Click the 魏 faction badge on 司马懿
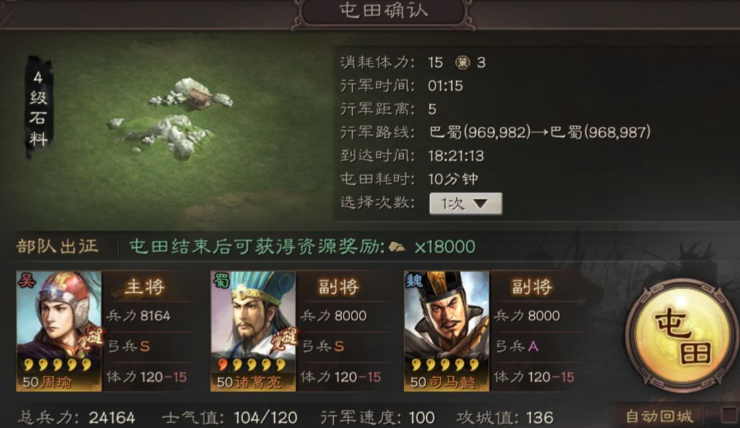 (x=414, y=281)
